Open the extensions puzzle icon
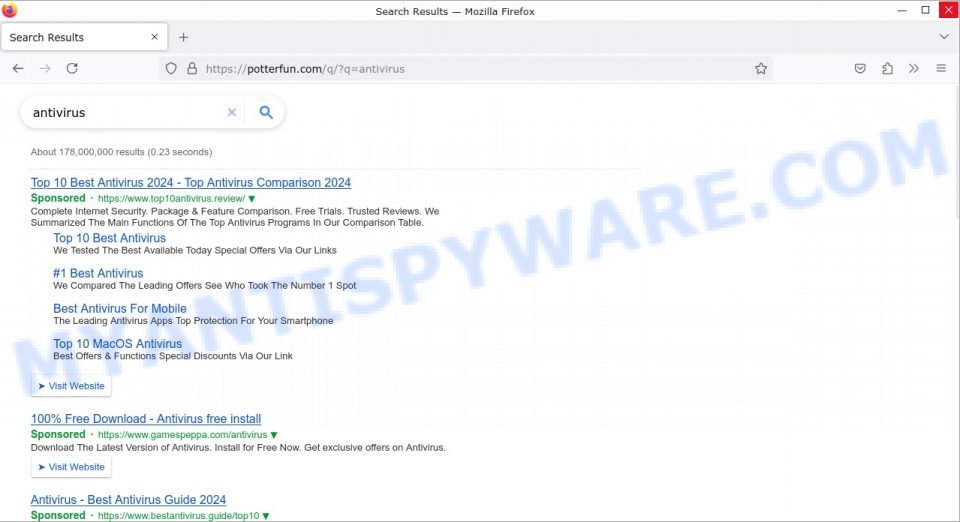960x522 pixels. [887, 69]
